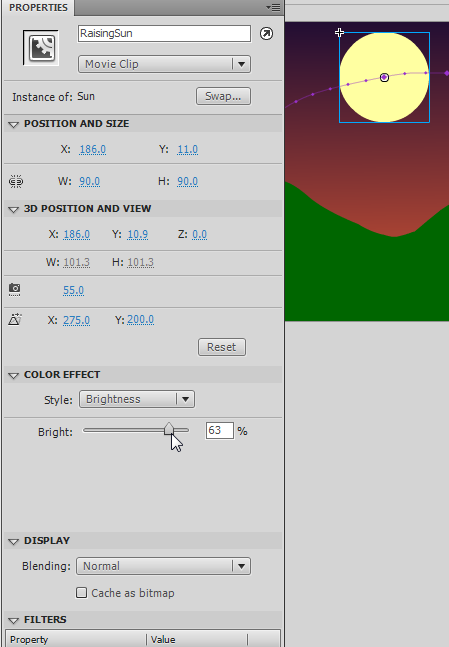Open the Properties panel options menu icon
449x647 pixels.
click(x=273, y=7)
